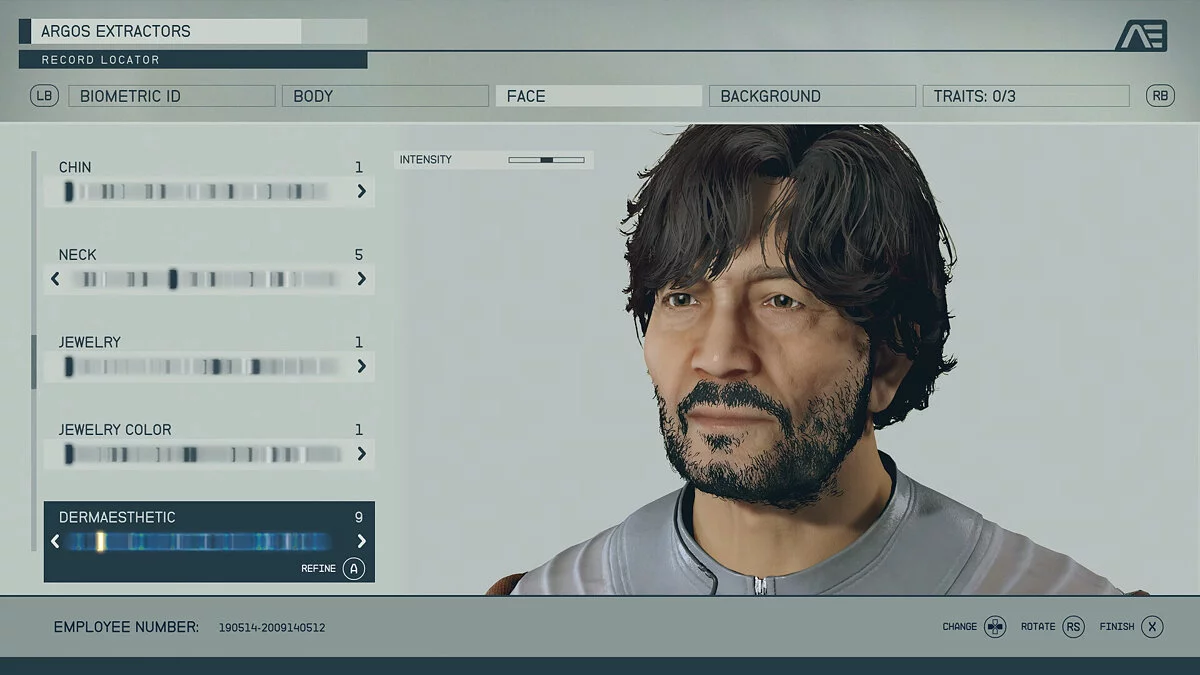Screen dimensions: 1200x675
Task: Click right arrow on Dermaesthetic selector
Action: (361, 541)
